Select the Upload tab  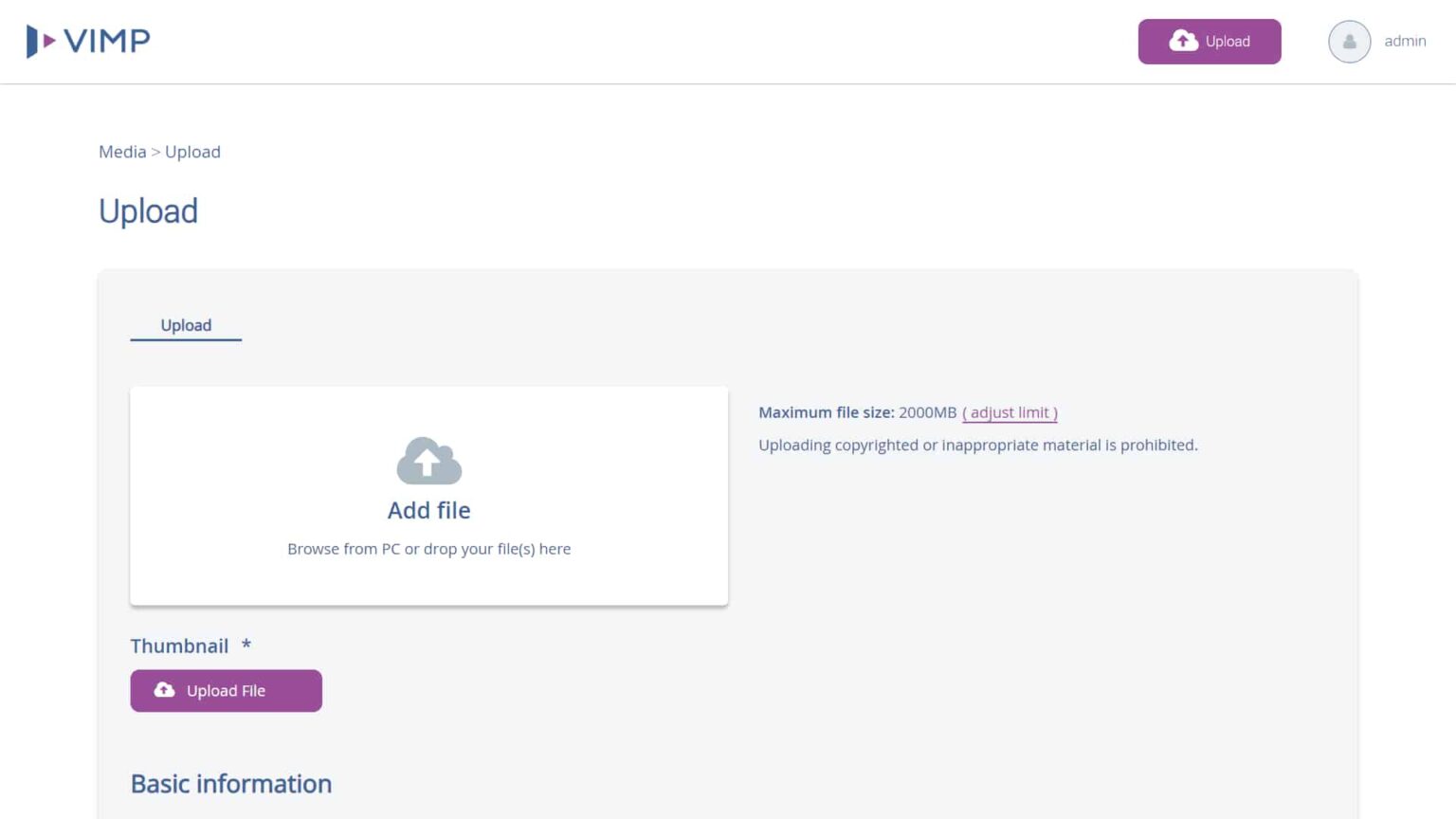(x=186, y=325)
